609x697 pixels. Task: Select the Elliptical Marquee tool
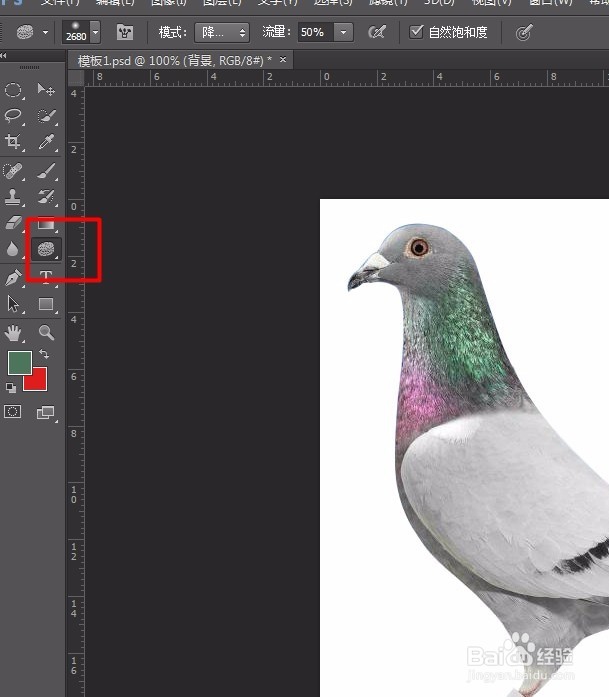point(13,90)
